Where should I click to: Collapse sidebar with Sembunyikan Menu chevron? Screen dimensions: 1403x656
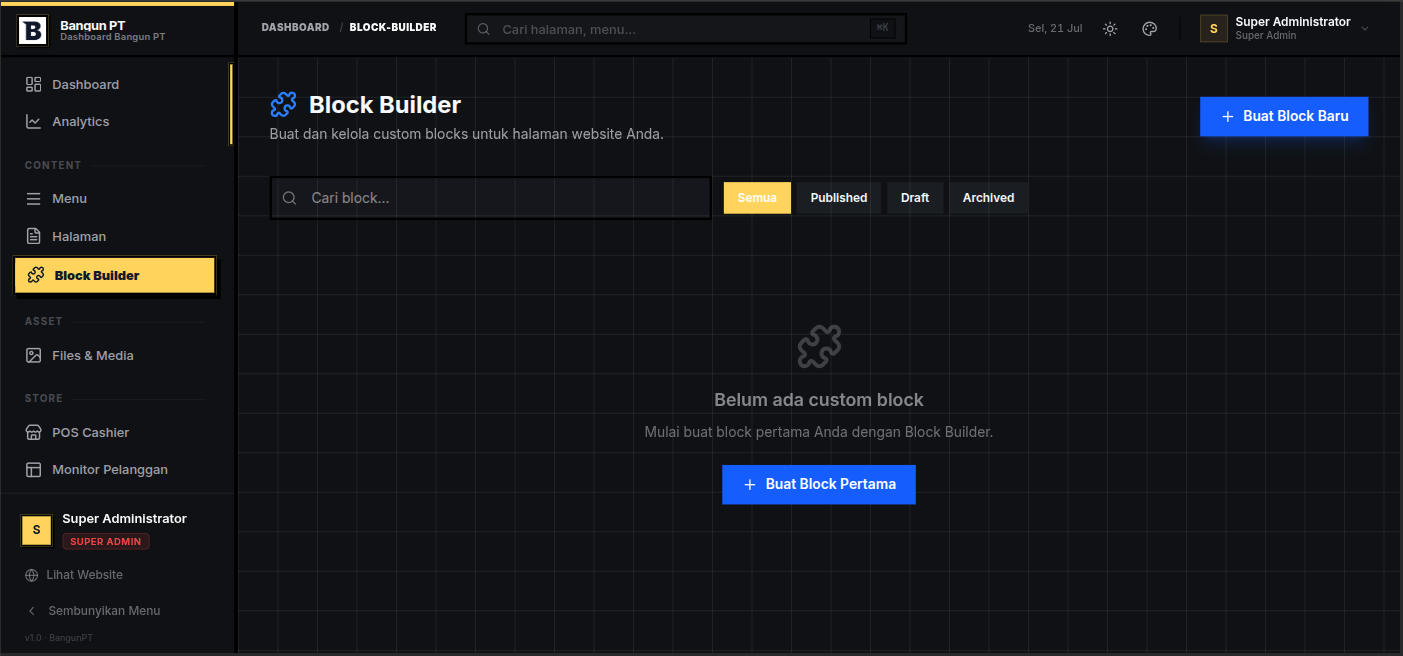point(32,611)
